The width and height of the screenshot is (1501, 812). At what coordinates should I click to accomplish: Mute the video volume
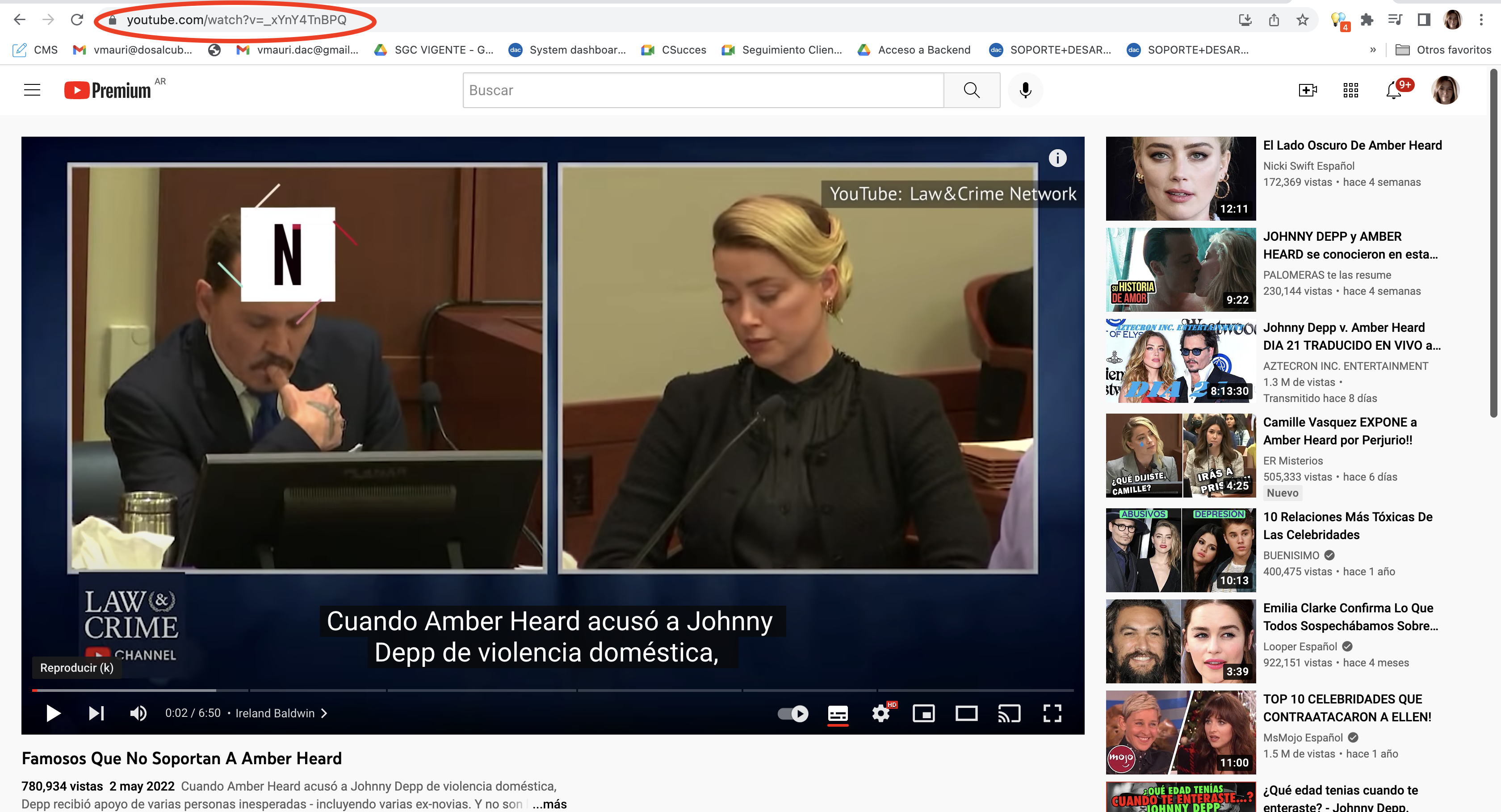138,713
